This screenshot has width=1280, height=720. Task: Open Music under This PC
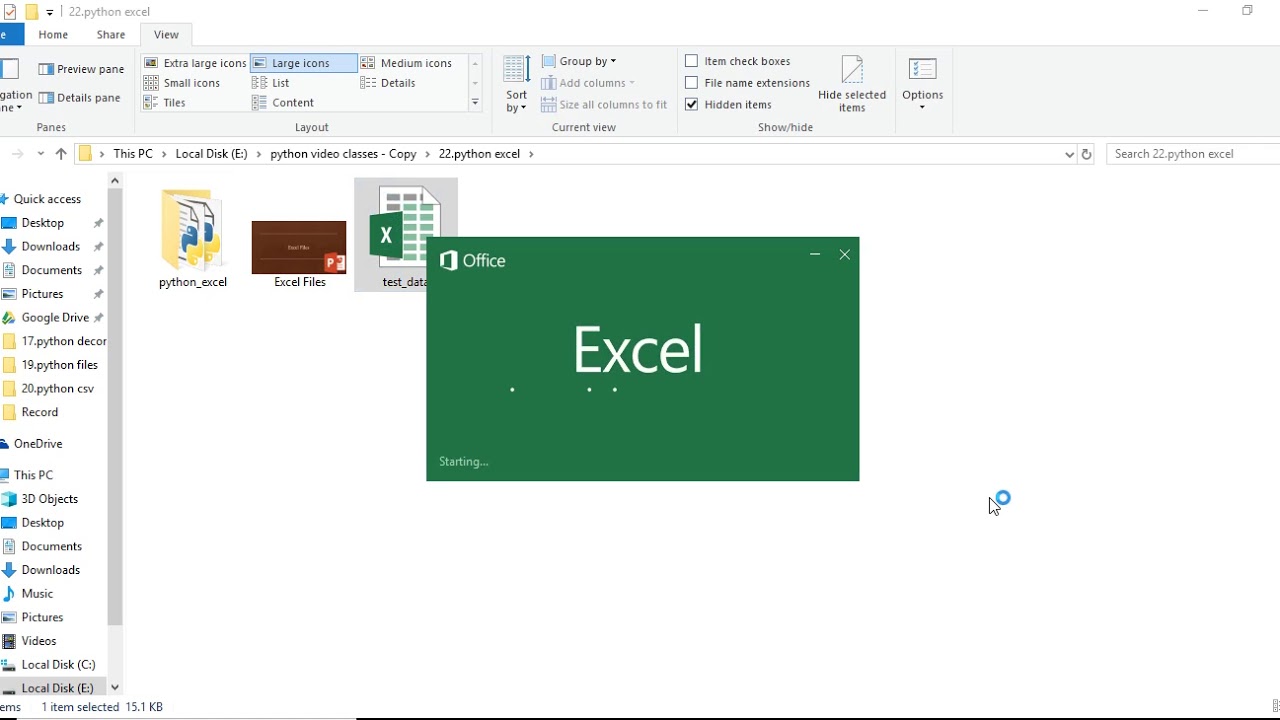[x=37, y=594]
